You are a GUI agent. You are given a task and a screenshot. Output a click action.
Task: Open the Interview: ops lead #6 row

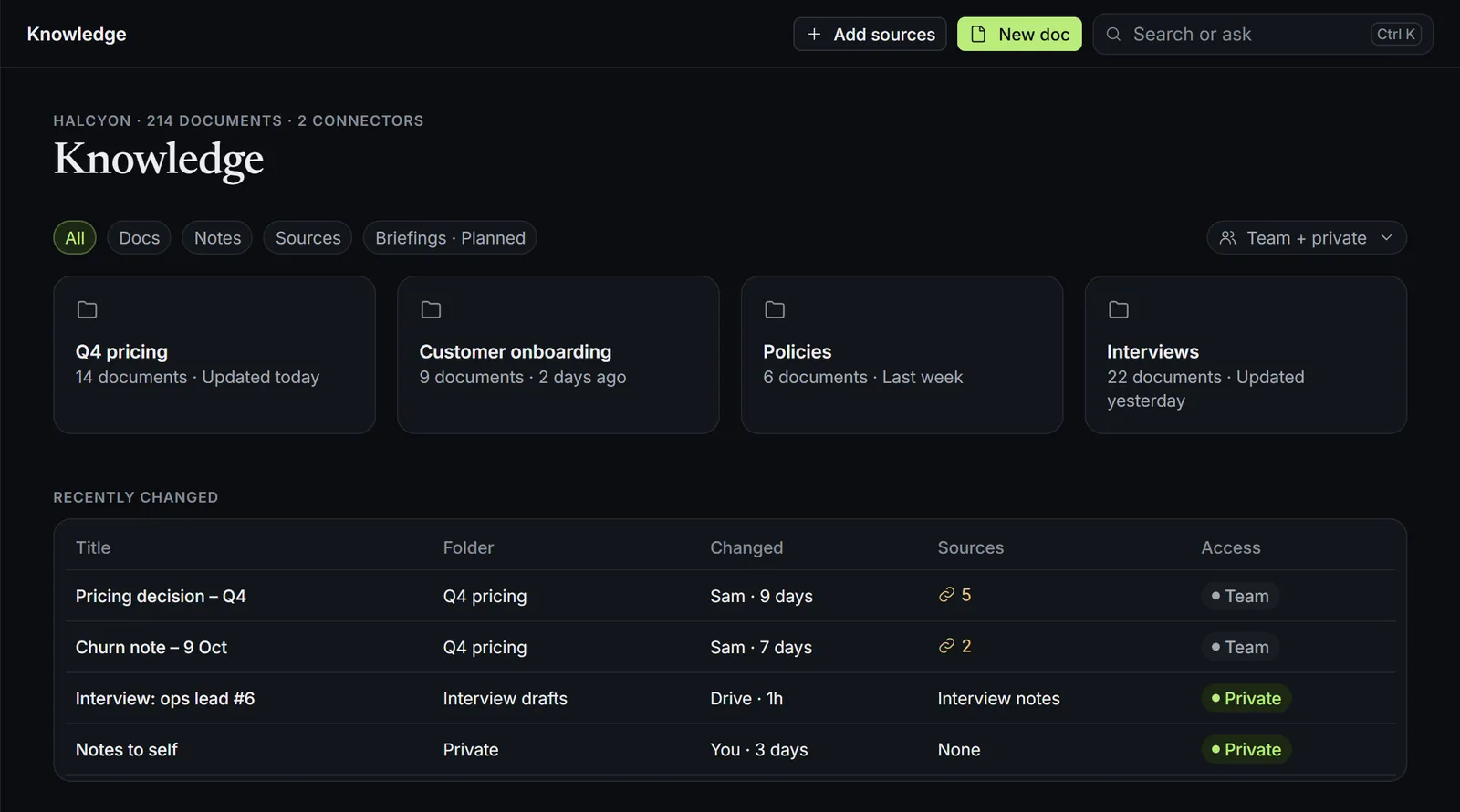tap(730, 699)
